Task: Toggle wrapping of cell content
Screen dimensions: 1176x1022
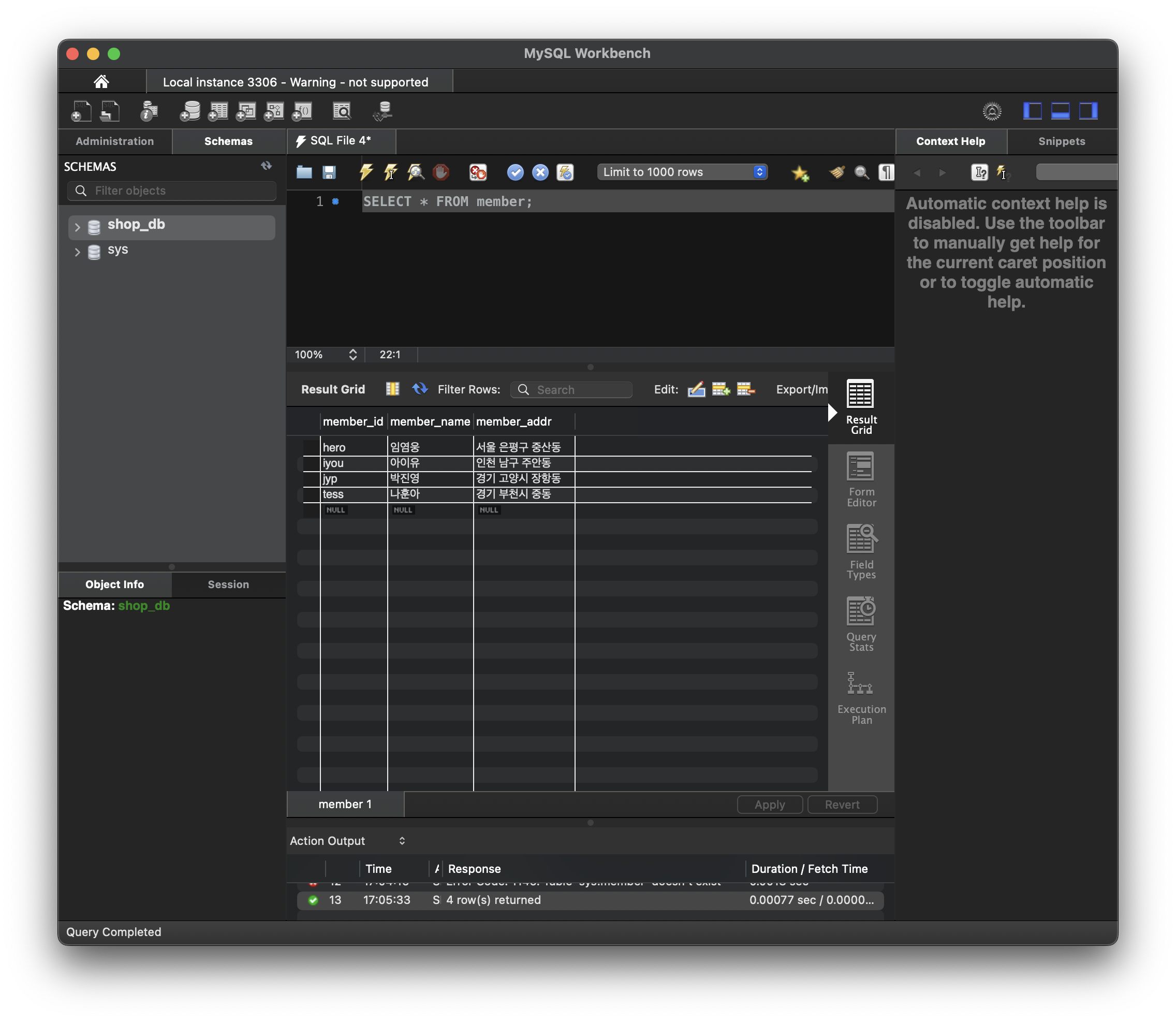Action: coord(392,389)
